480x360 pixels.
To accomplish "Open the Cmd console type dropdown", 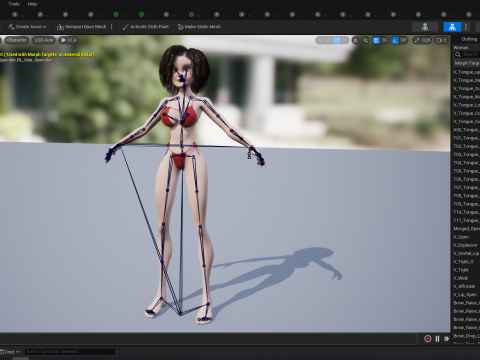I will point(10,352).
